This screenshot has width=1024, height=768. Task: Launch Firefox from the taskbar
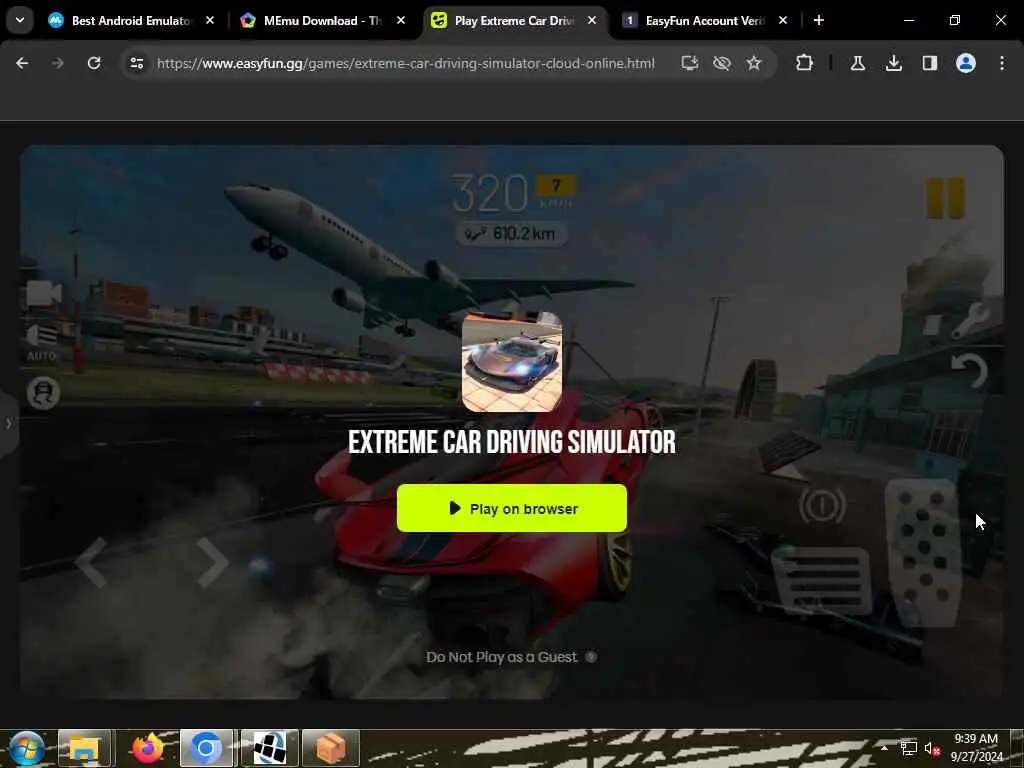[148, 748]
